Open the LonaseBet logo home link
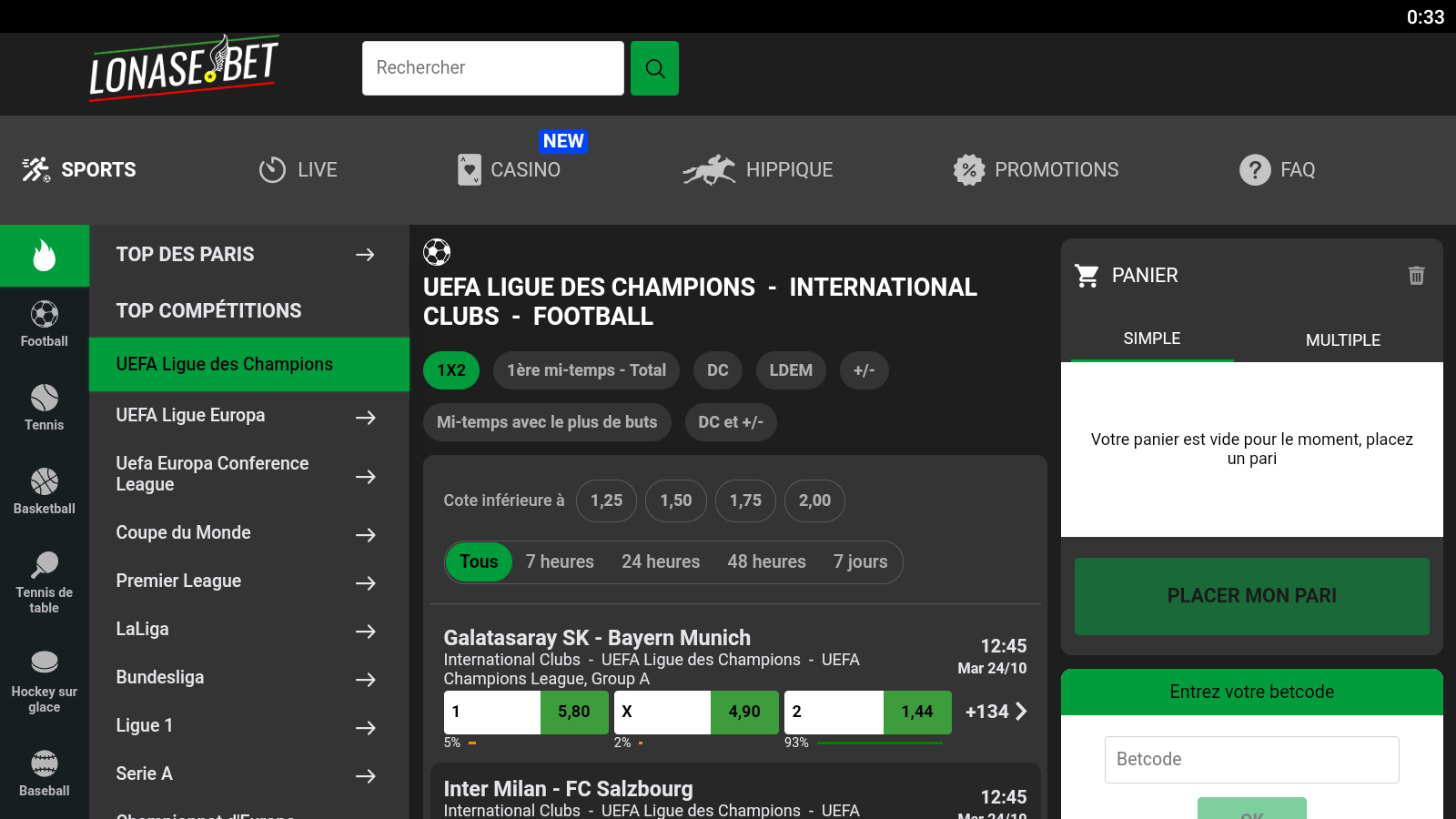1456x819 pixels. coord(184,68)
